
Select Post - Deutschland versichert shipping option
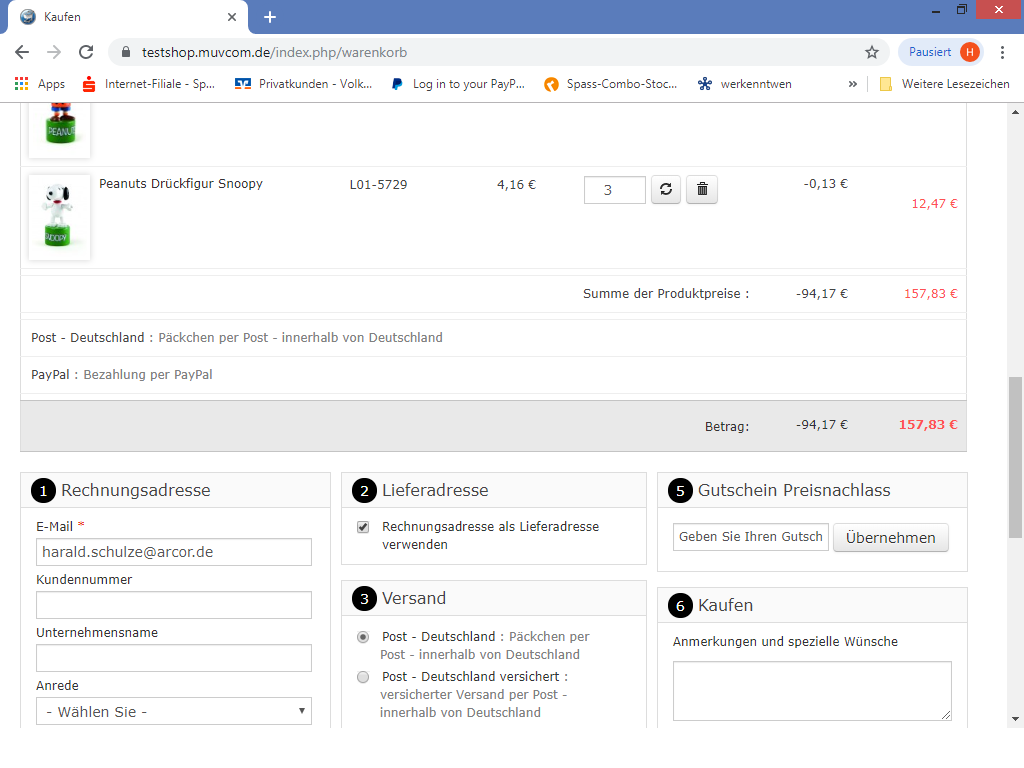pos(363,677)
